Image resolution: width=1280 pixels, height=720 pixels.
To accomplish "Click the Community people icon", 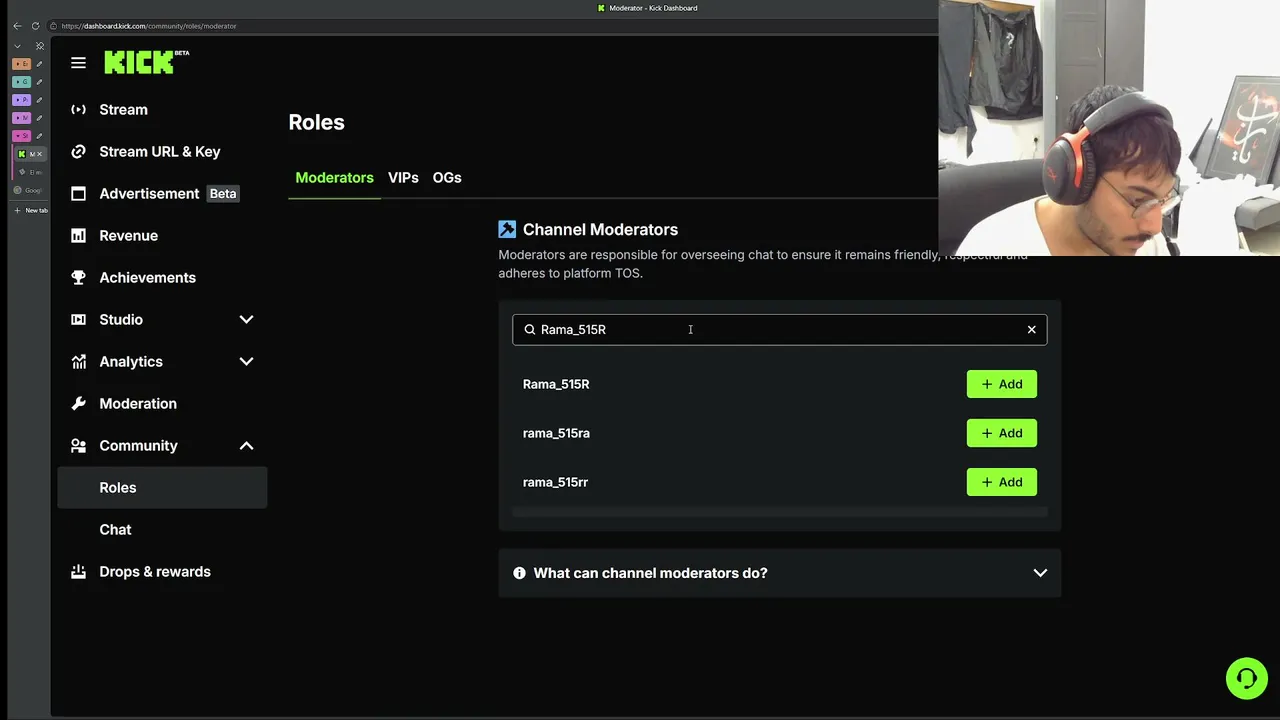I will point(78,446).
